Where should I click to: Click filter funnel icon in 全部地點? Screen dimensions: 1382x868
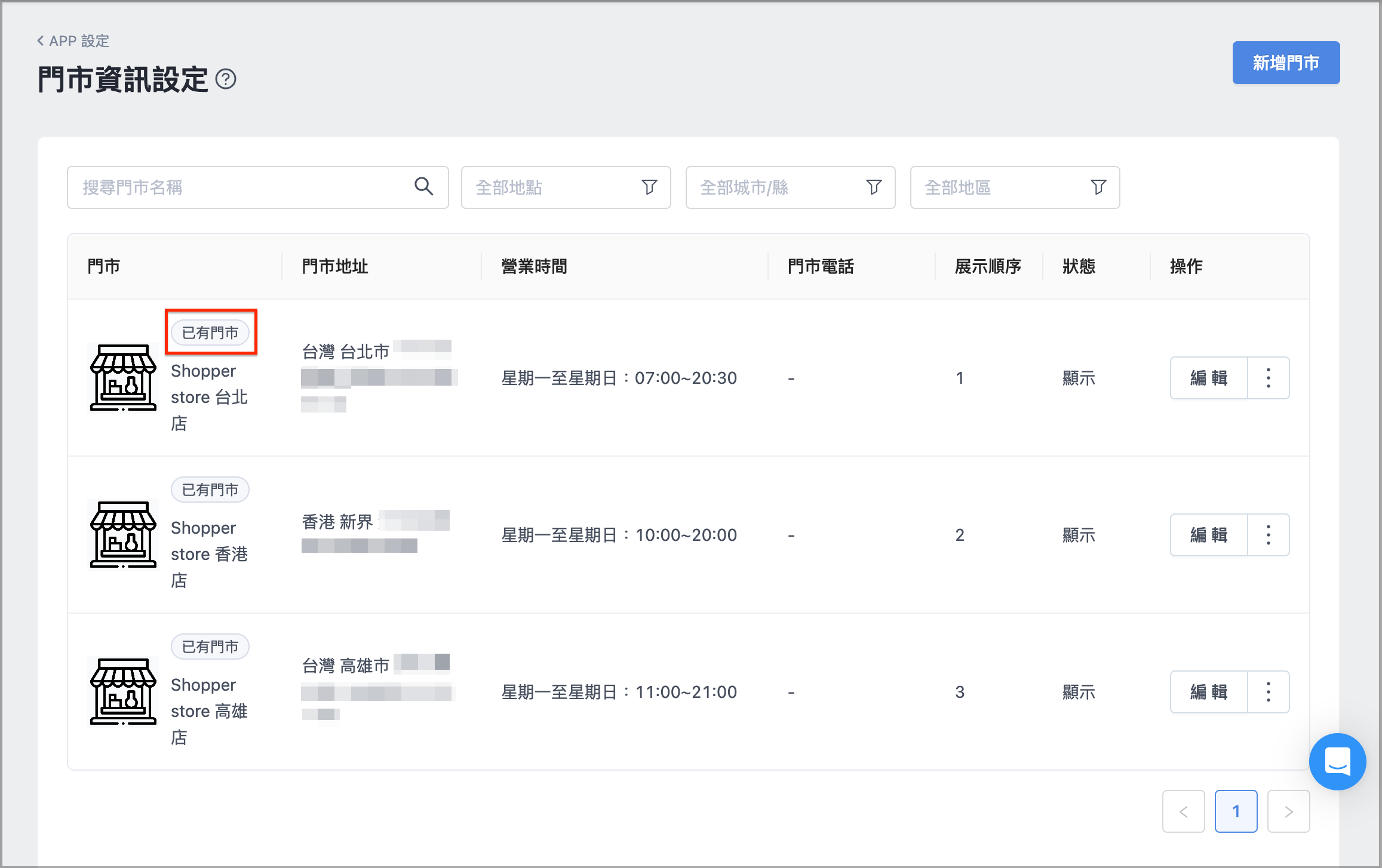(x=649, y=187)
